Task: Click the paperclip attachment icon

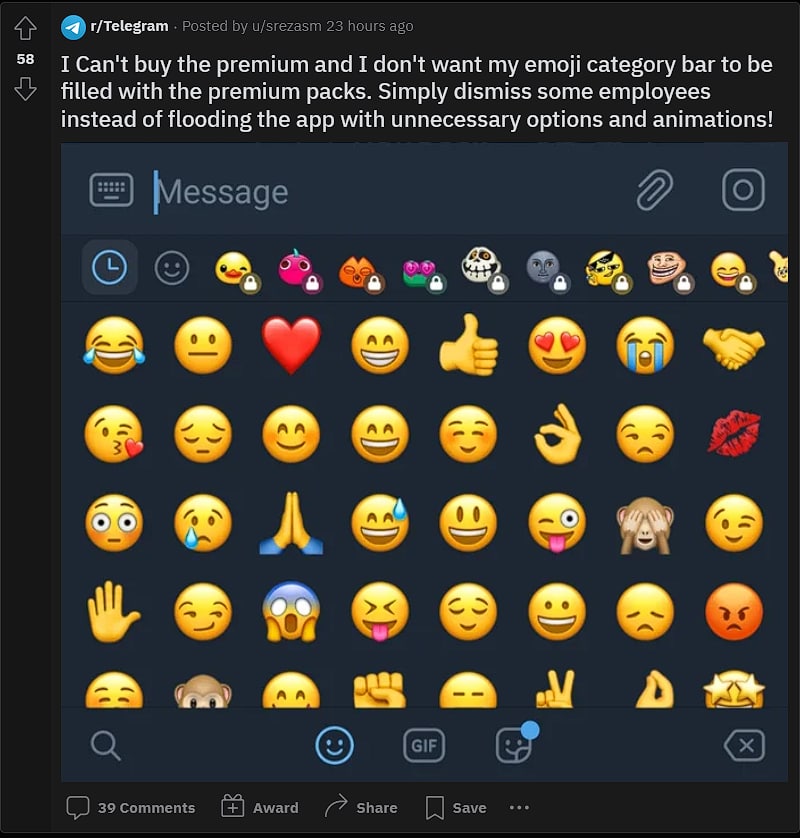Action: pos(655,190)
